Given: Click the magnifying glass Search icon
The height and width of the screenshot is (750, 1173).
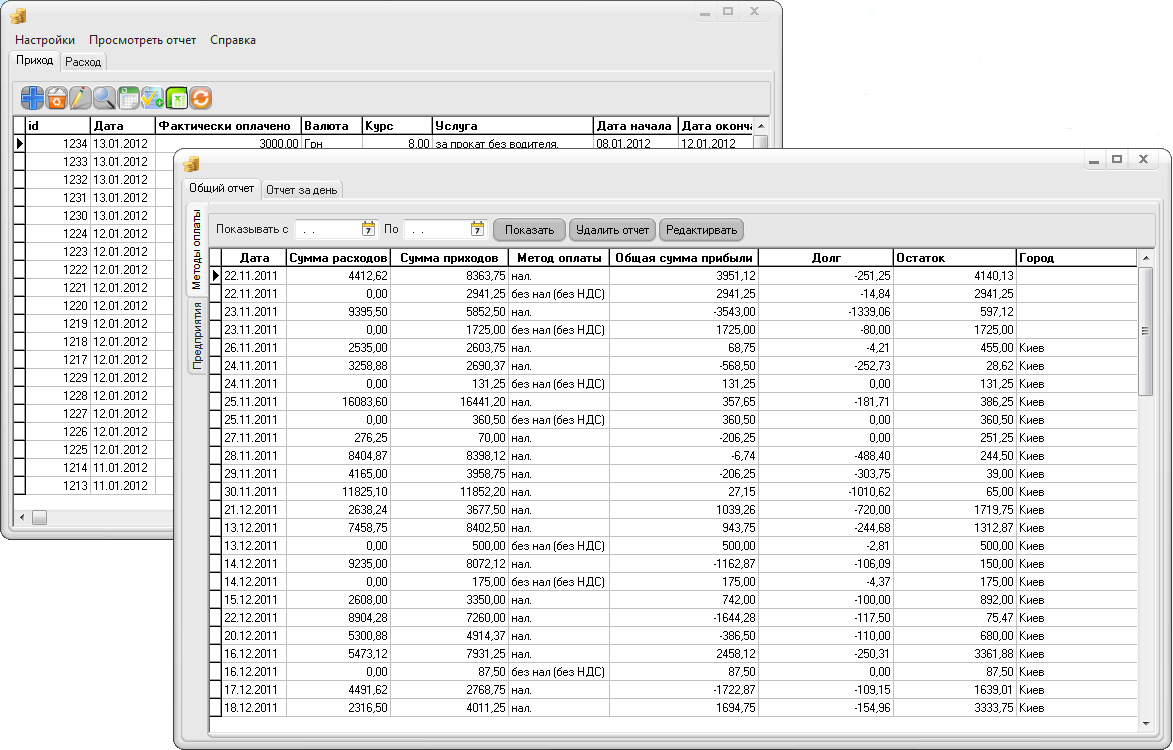Looking at the screenshot, I should (x=105, y=98).
